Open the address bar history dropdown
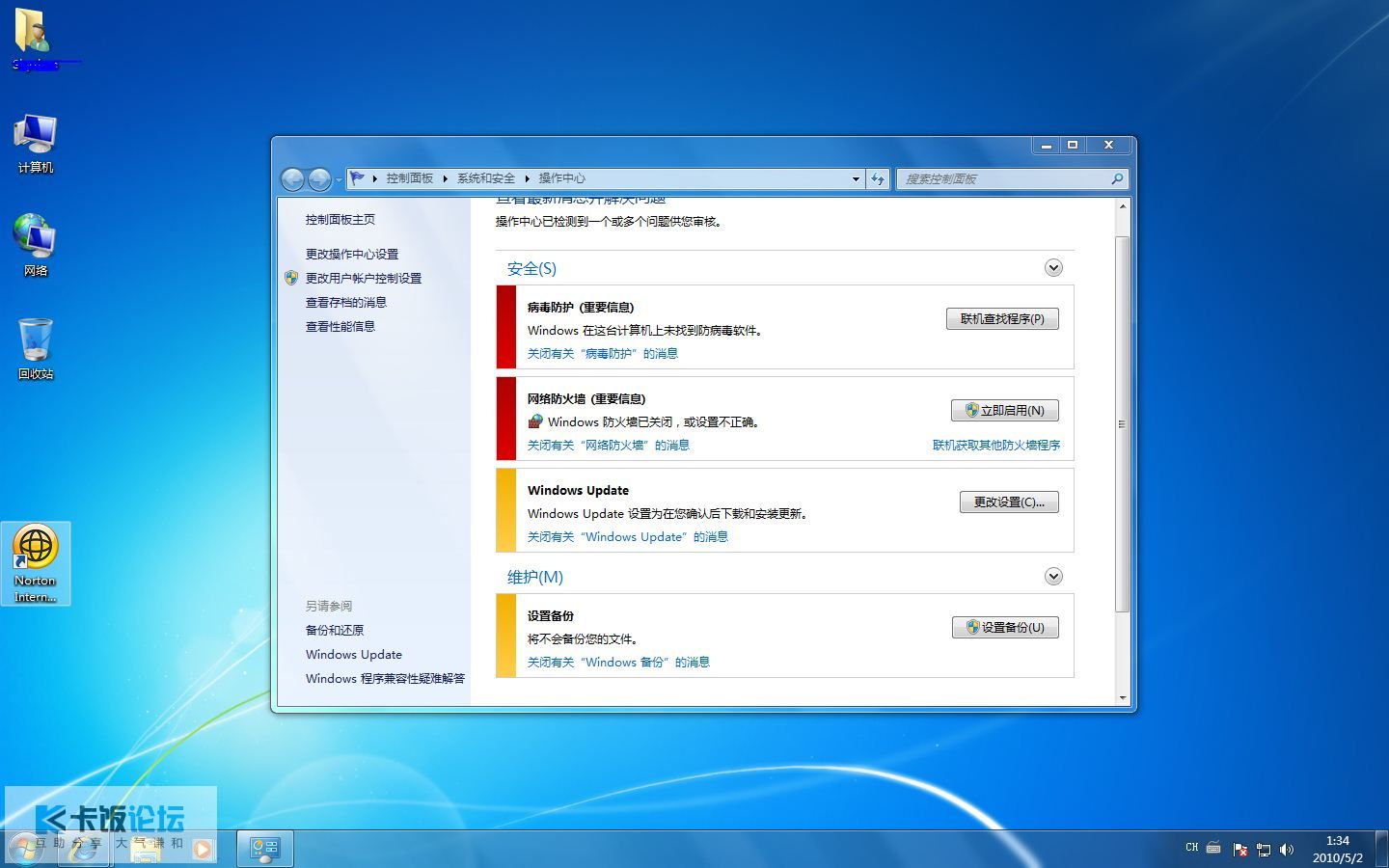The image size is (1389, 868). [856, 178]
